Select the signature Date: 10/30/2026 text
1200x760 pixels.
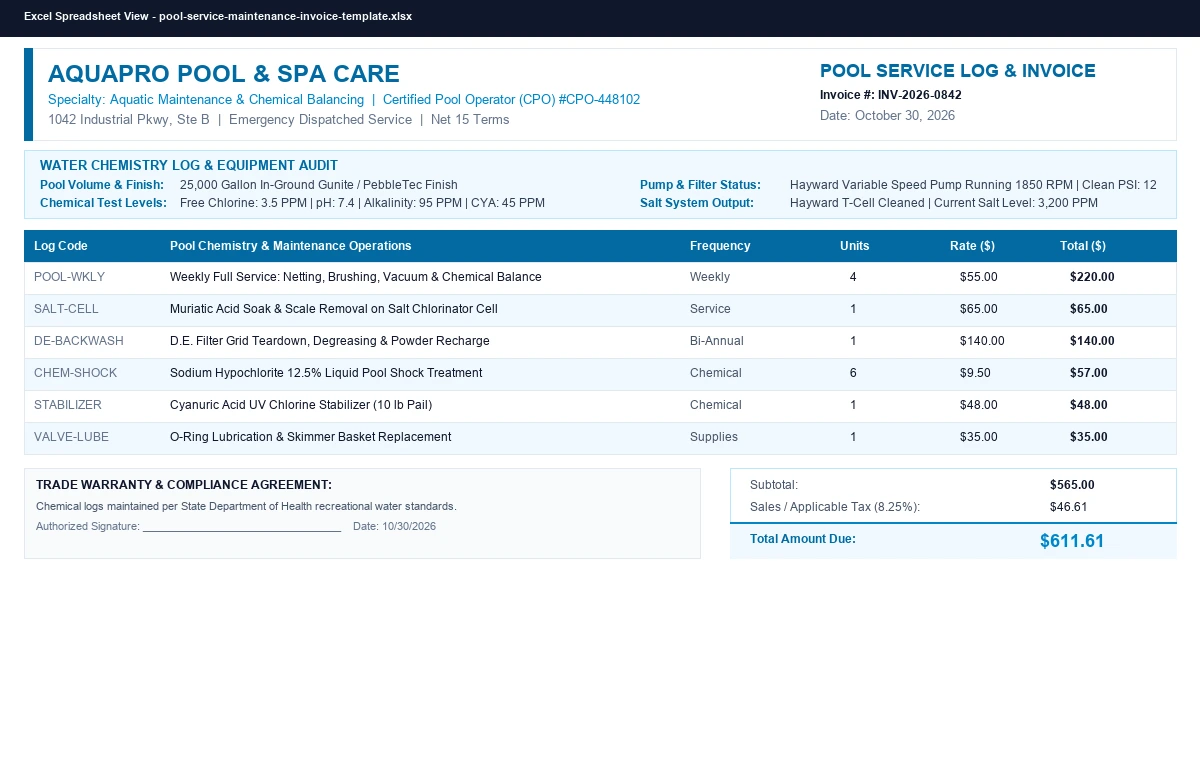click(395, 526)
